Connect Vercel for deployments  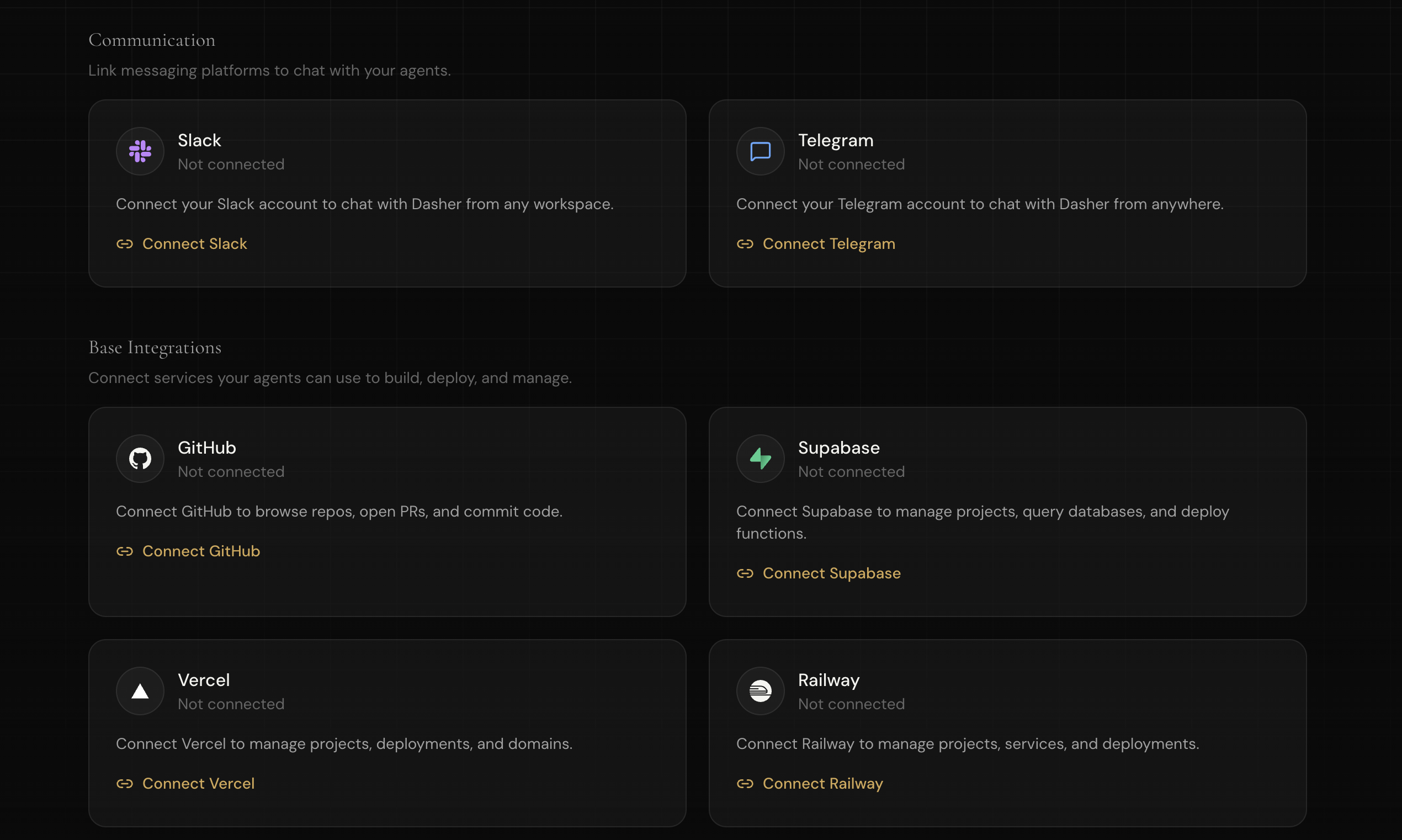point(199,784)
